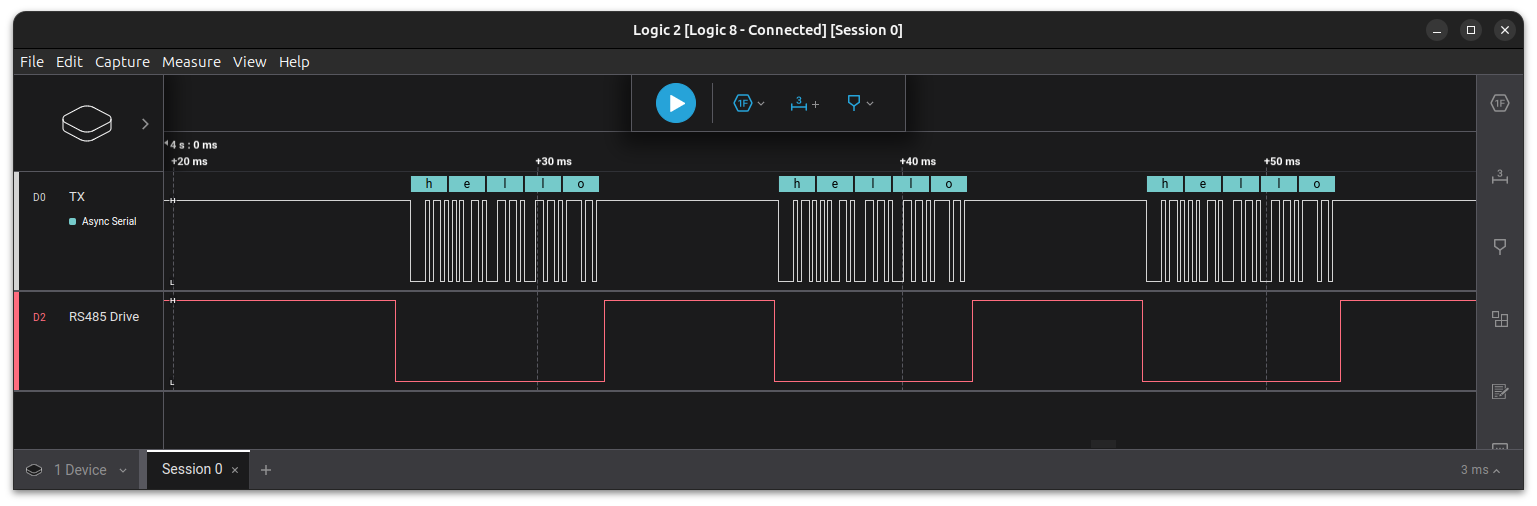The height and width of the screenshot is (506, 1537).
Task: Open the Notes panel in the right sidebar
Action: pos(1499,391)
